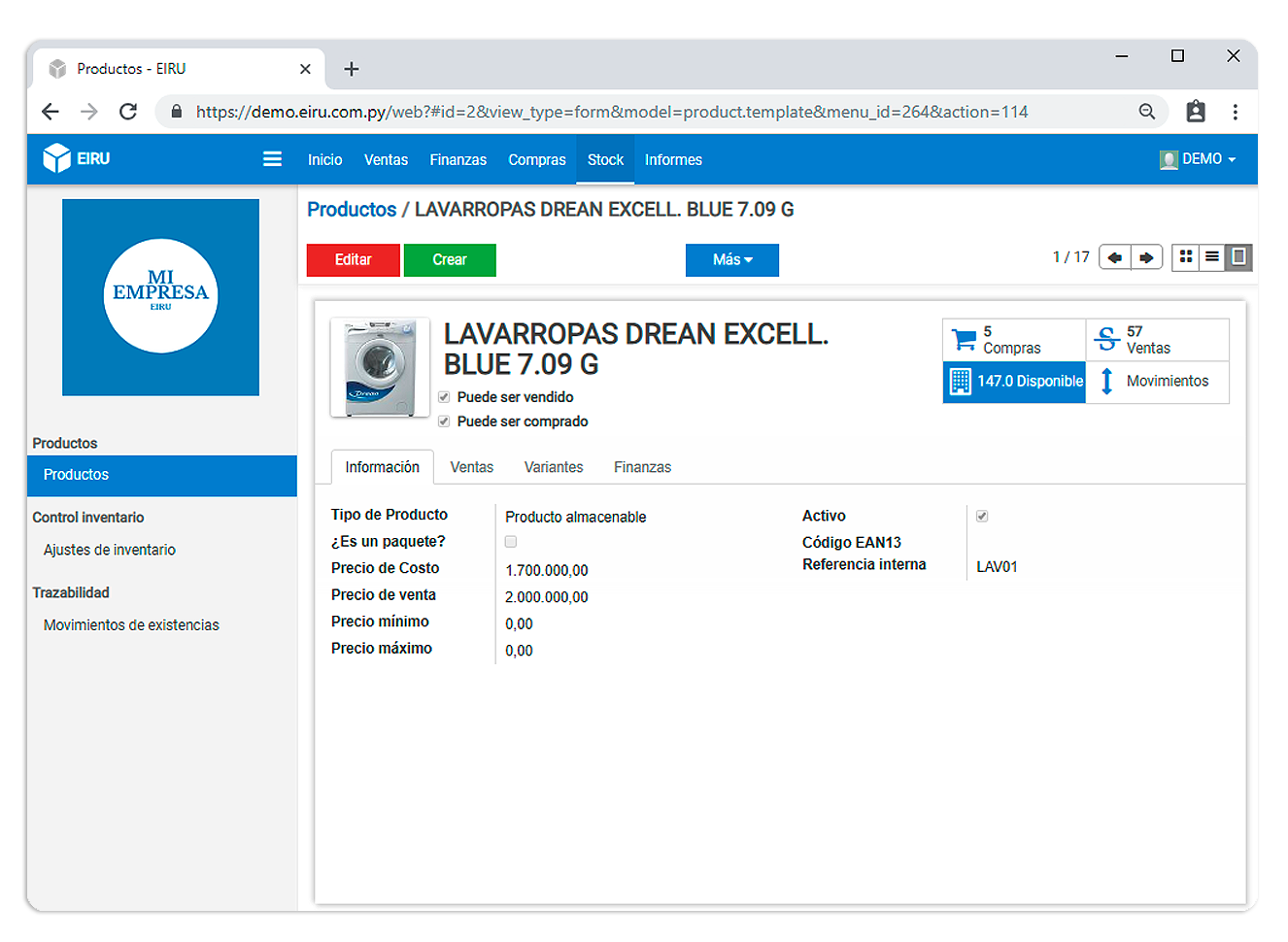
Task: Click the Precio de venta value 2.000.000,00
Action: pyautogui.click(x=547, y=597)
